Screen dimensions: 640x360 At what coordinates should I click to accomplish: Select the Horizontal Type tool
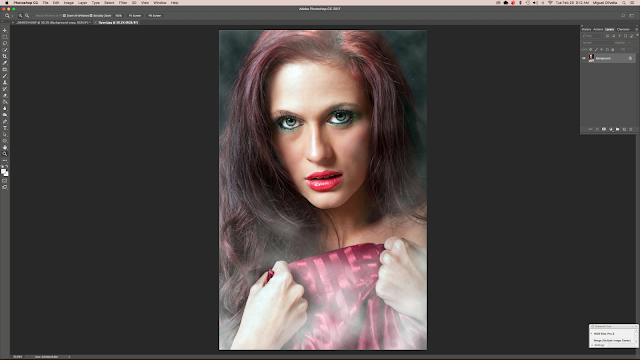coord(5,128)
